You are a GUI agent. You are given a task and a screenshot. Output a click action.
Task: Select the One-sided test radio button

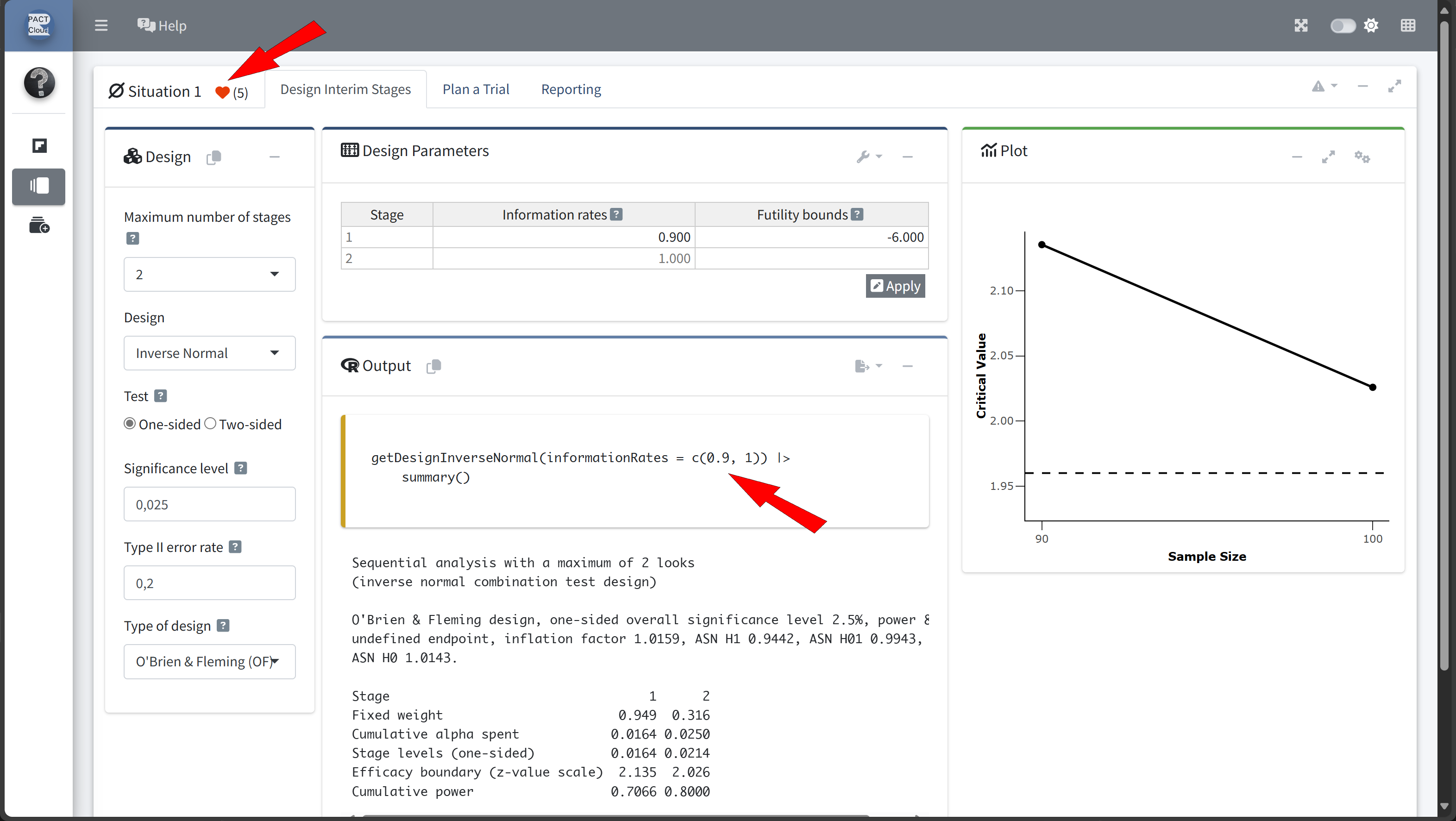[130, 424]
